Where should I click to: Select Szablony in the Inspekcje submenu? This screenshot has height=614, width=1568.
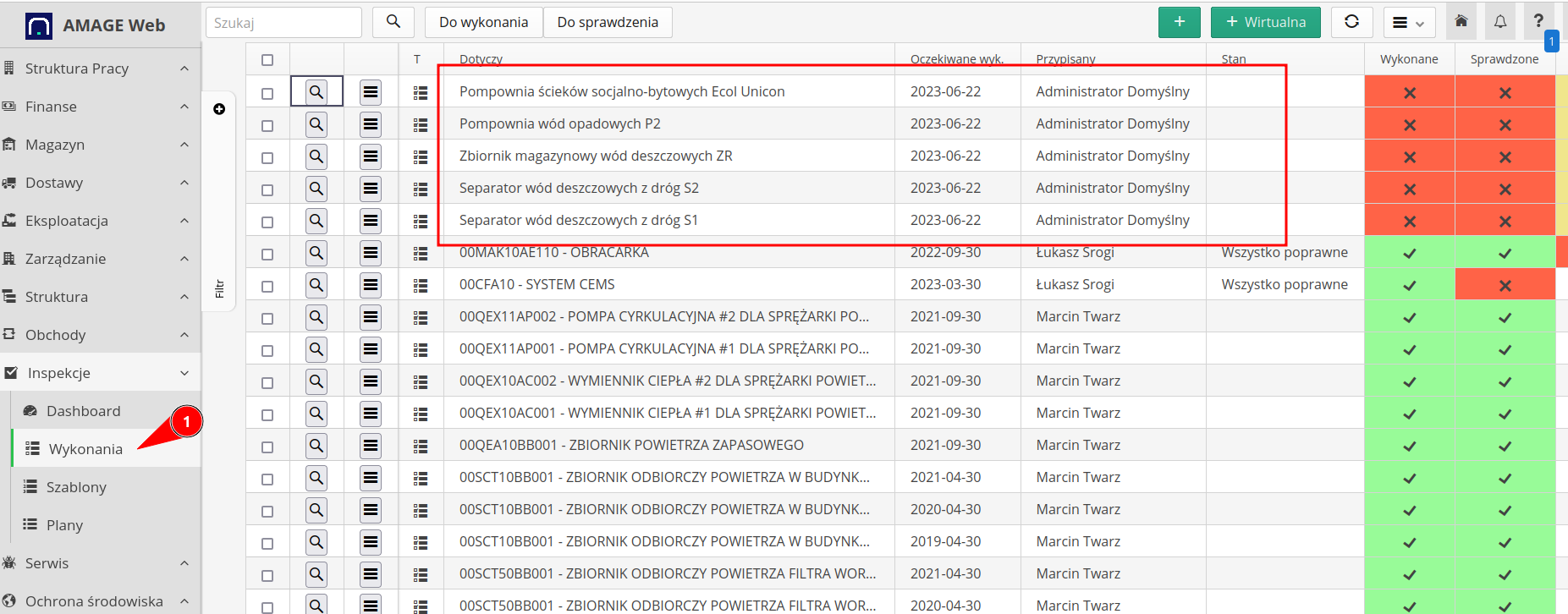coord(76,487)
